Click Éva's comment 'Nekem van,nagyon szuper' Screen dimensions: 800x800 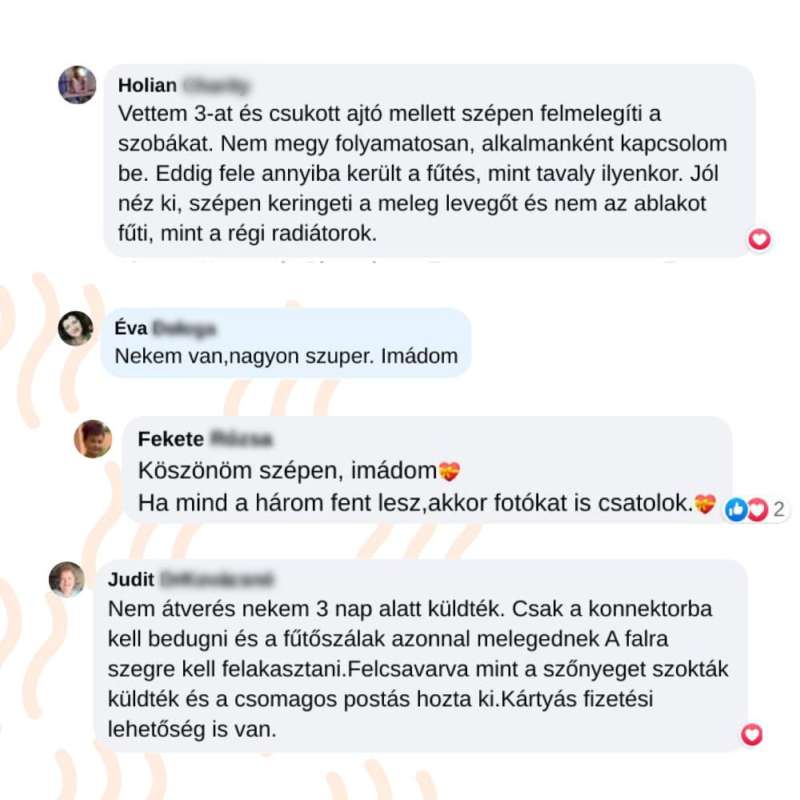(286, 356)
